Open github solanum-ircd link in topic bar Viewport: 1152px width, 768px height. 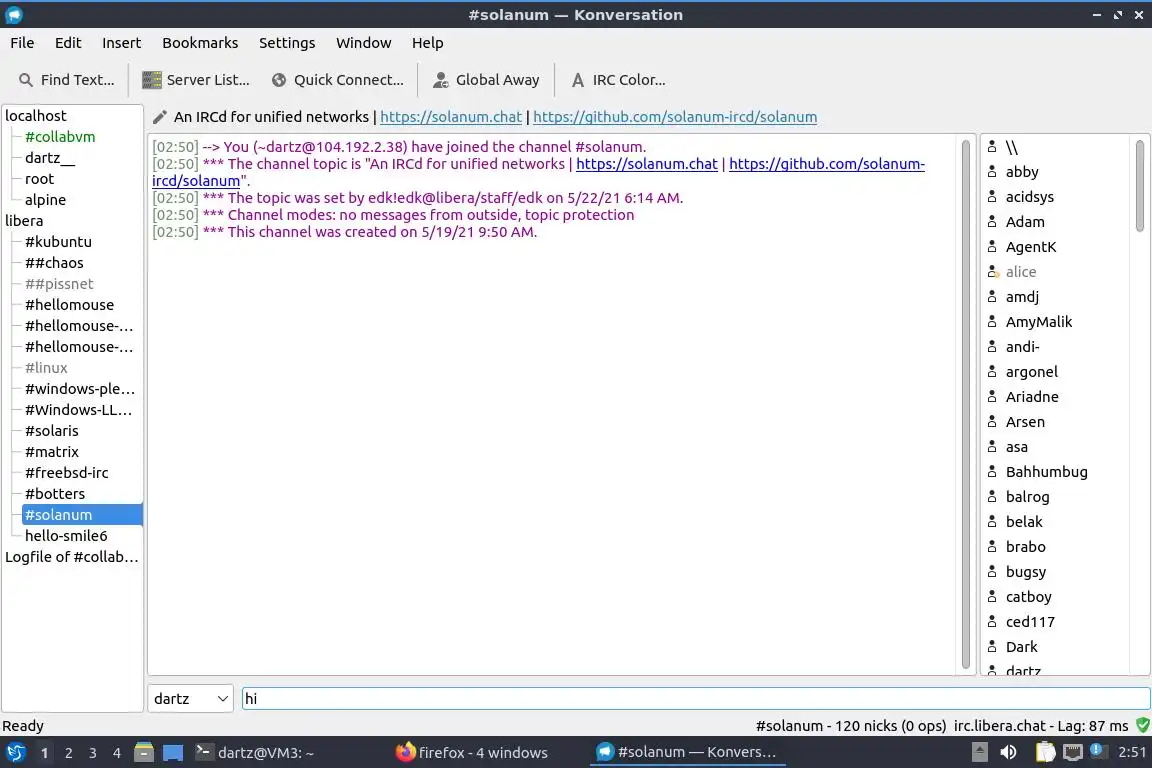coord(674,117)
